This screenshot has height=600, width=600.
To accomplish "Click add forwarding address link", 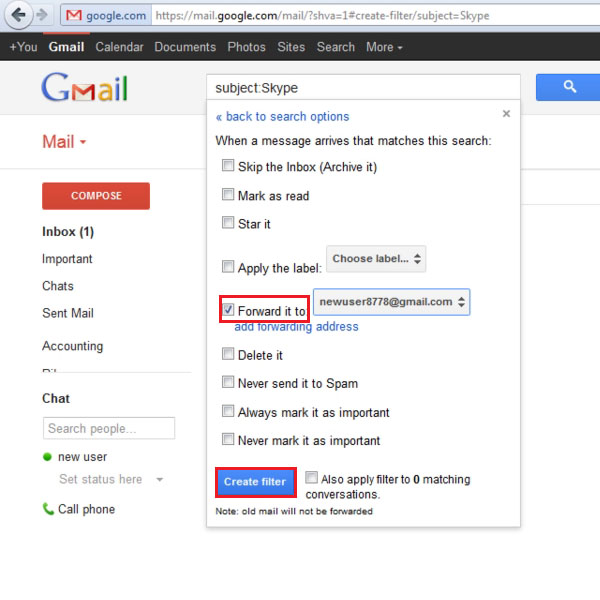I will 297,327.
